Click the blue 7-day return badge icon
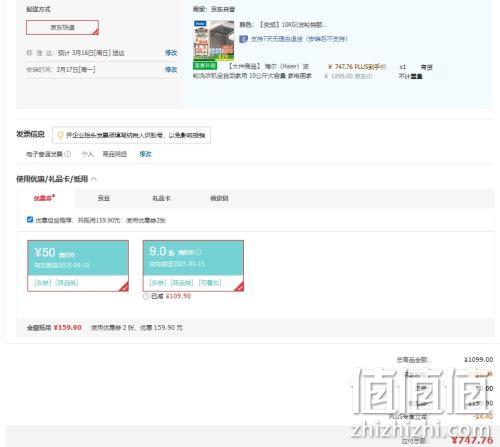 243,39
